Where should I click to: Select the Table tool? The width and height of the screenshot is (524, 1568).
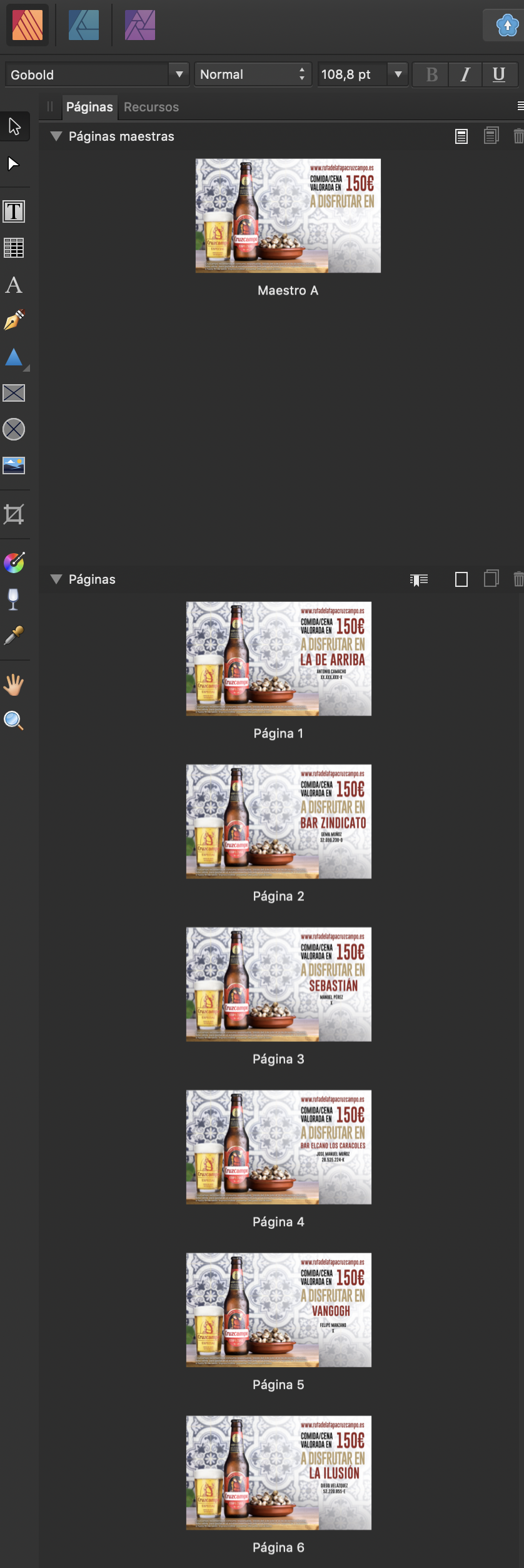click(x=14, y=248)
